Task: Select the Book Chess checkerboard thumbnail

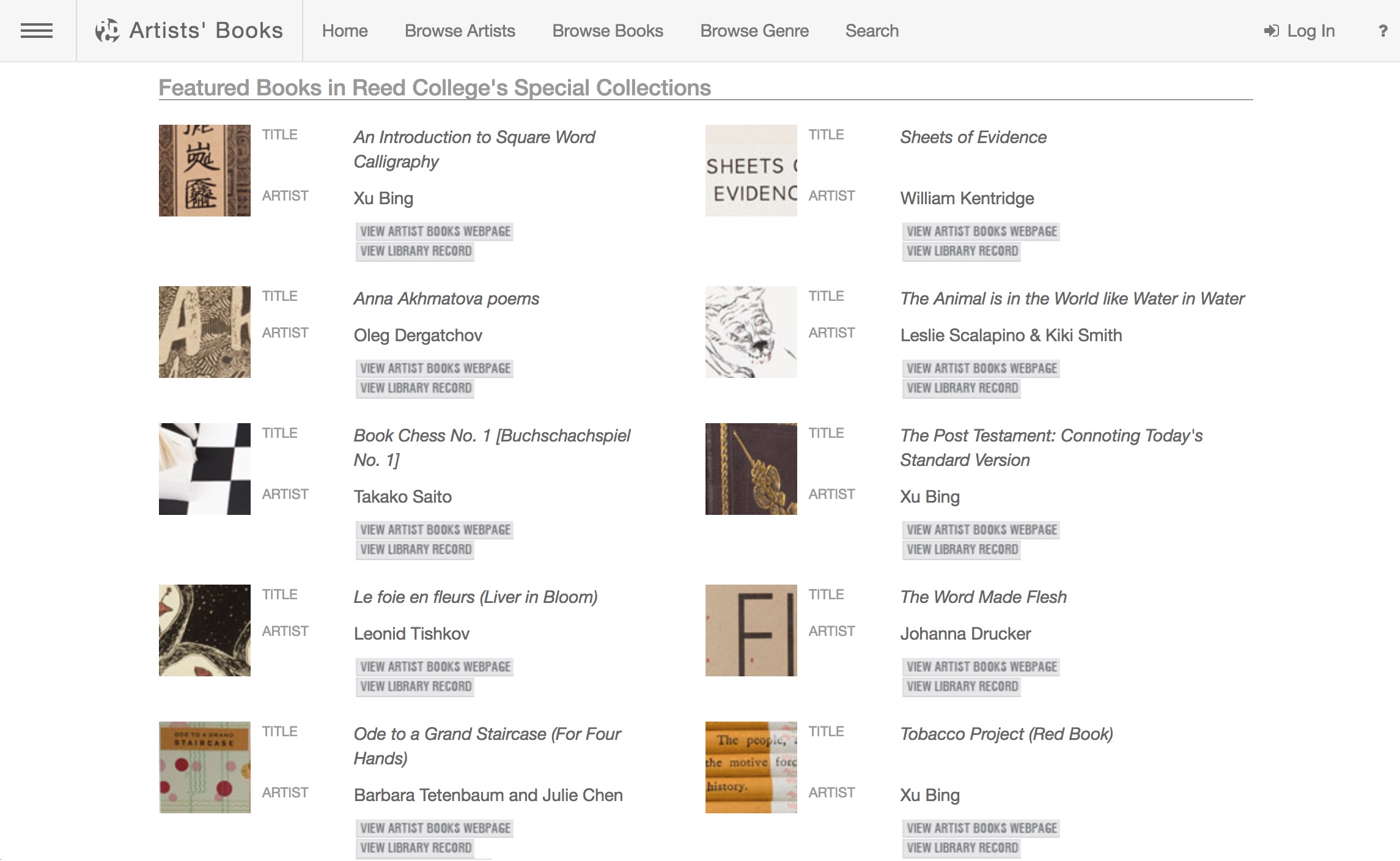Action: [205, 469]
